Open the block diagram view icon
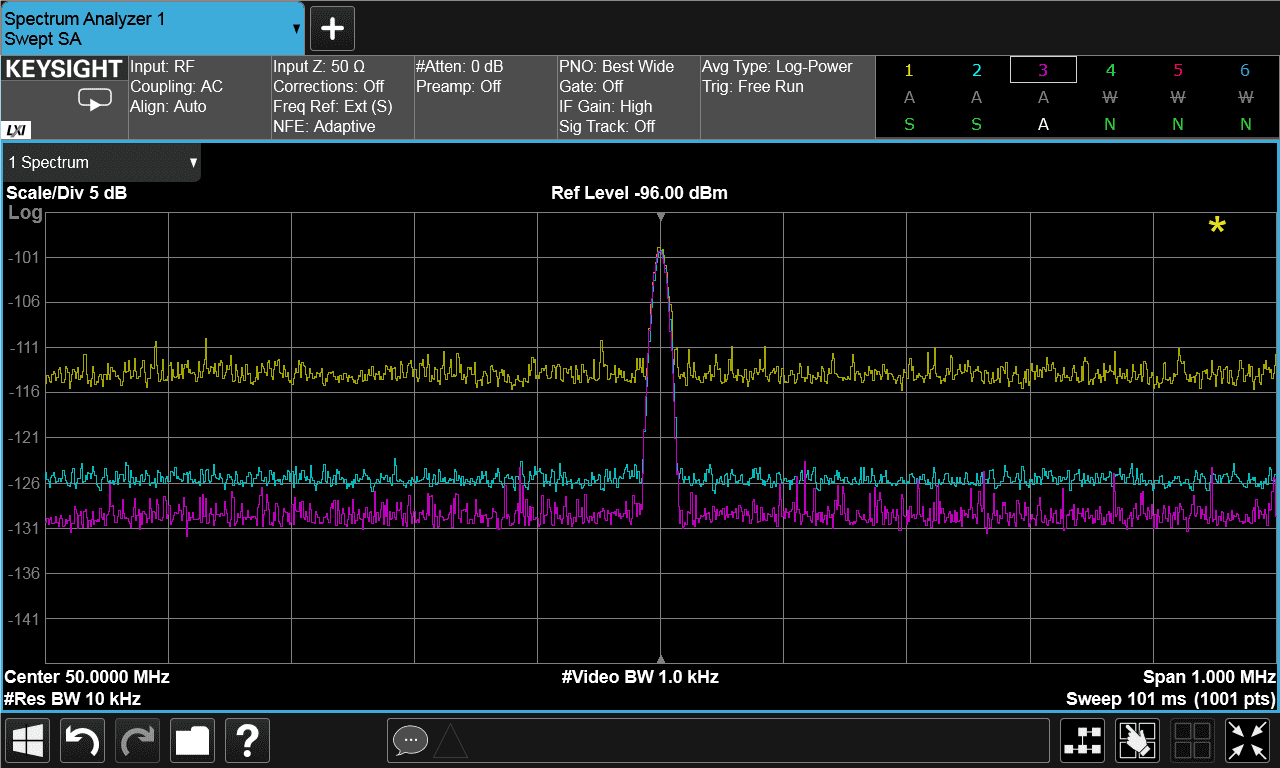Screen dimensions: 1280x768 point(1082,740)
